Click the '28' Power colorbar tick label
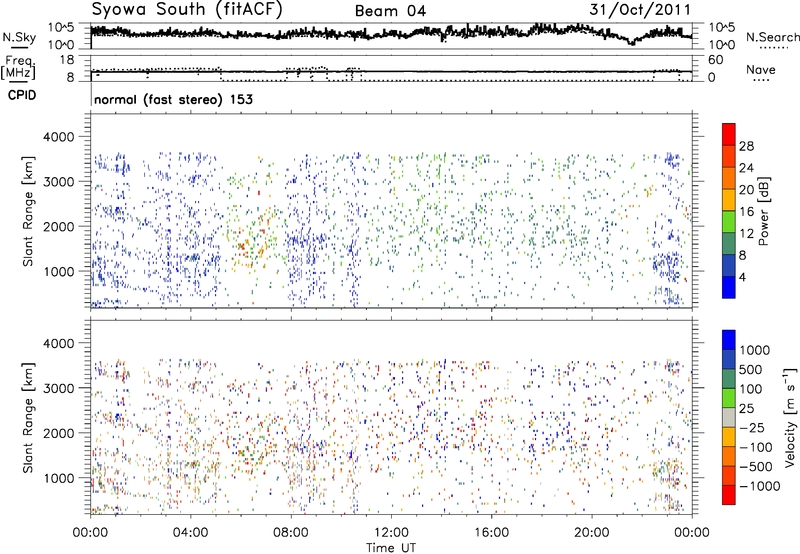Viewport: 800px width, 554px height. (746, 146)
